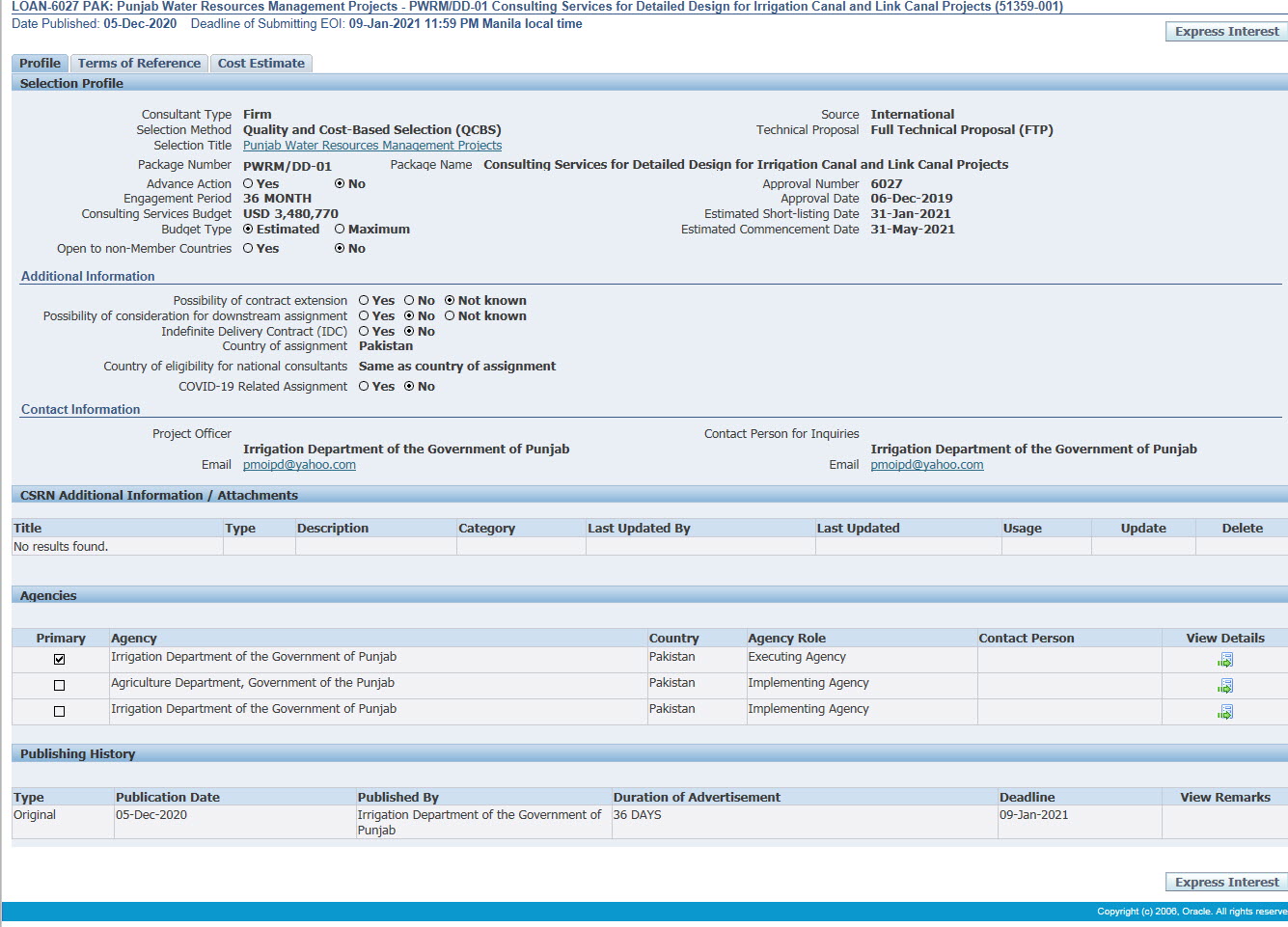This screenshot has width=1288, height=927.
Task: Click the package number PWRM/DD-01
Action: coord(288,166)
